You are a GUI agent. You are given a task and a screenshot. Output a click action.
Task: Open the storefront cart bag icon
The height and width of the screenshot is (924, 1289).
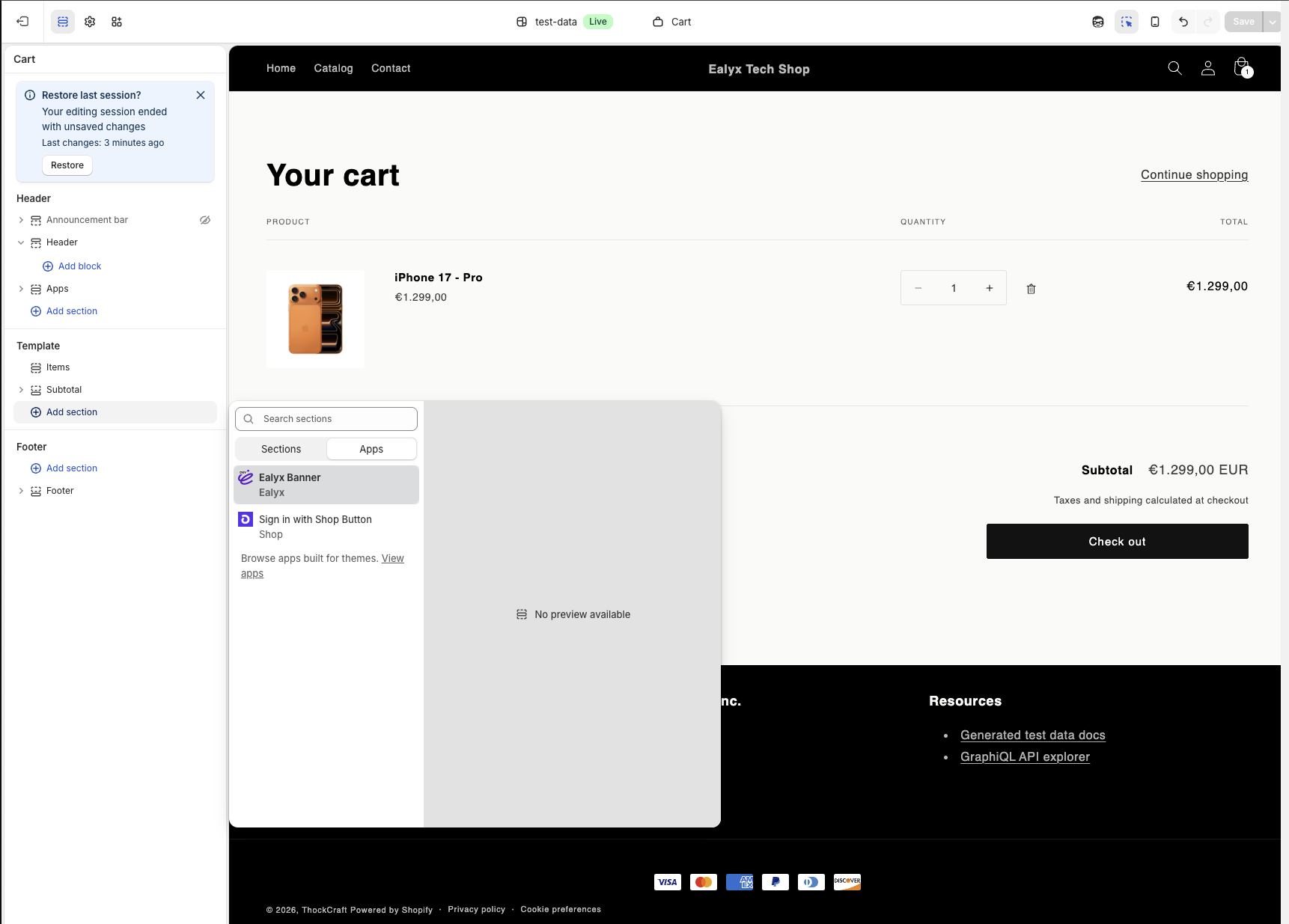click(x=1241, y=67)
